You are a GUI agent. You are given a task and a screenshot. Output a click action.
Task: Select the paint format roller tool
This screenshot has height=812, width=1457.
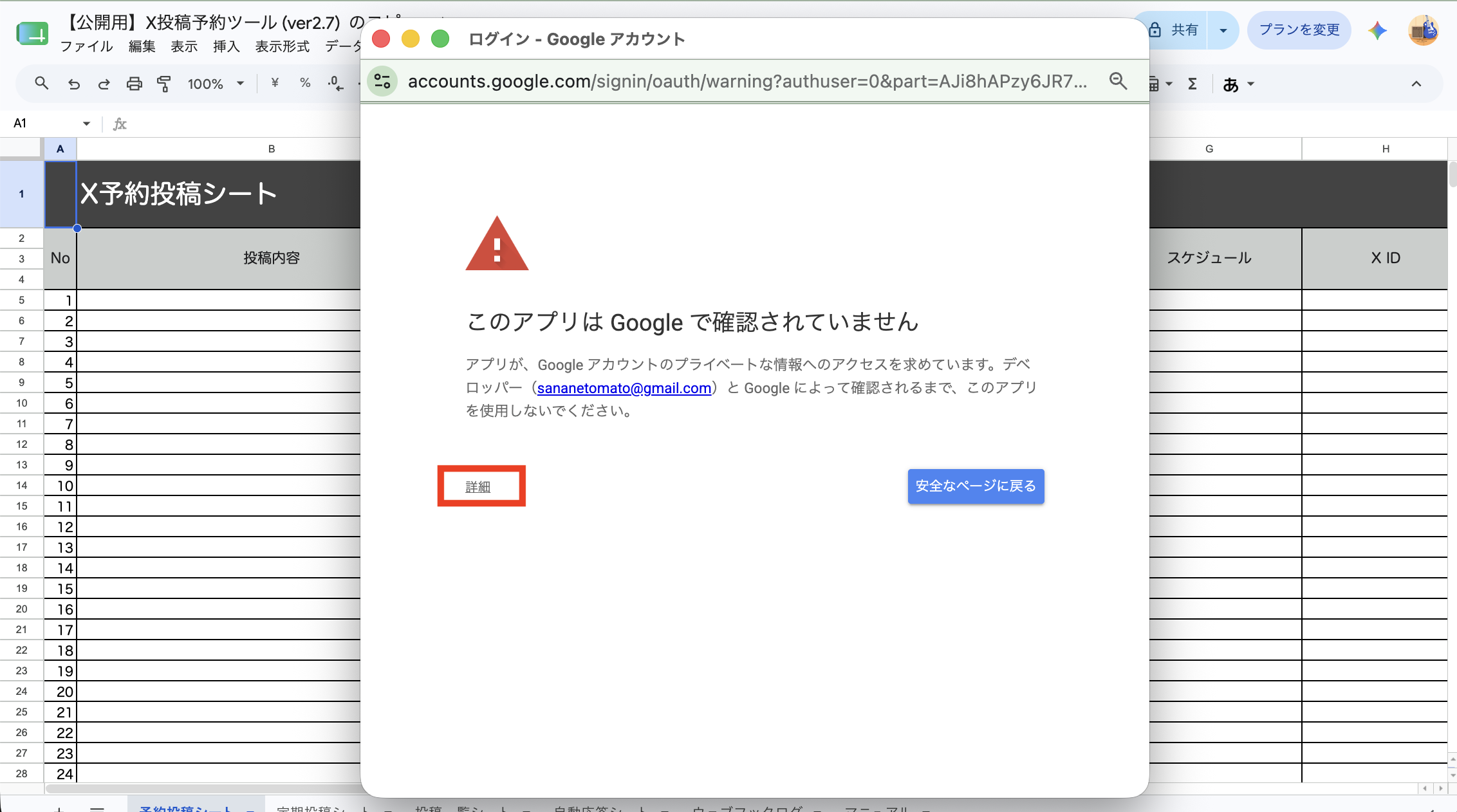pyautogui.click(x=164, y=84)
